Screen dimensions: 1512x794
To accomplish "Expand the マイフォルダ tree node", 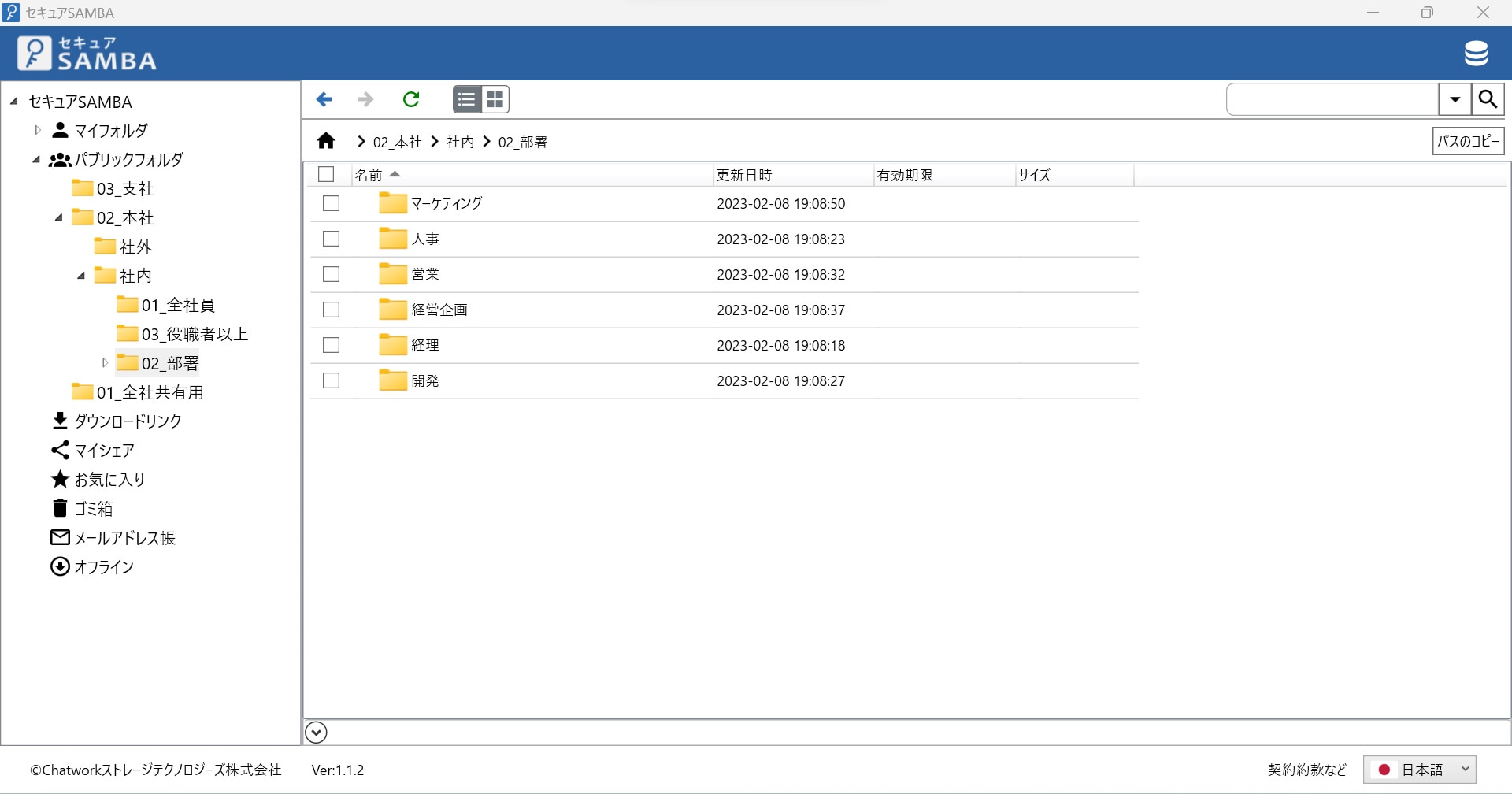I will tap(37, 130).
